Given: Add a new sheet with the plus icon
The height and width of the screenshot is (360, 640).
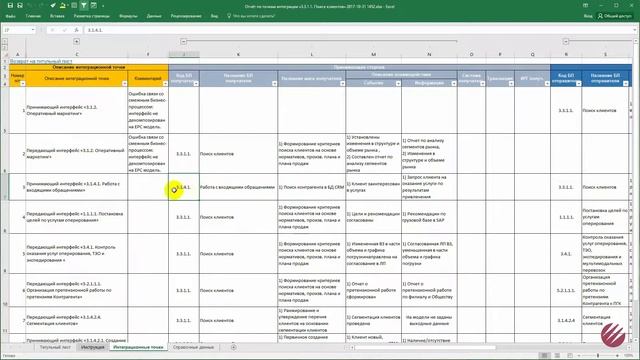Looking at the screenshot, I should point(233,347).
